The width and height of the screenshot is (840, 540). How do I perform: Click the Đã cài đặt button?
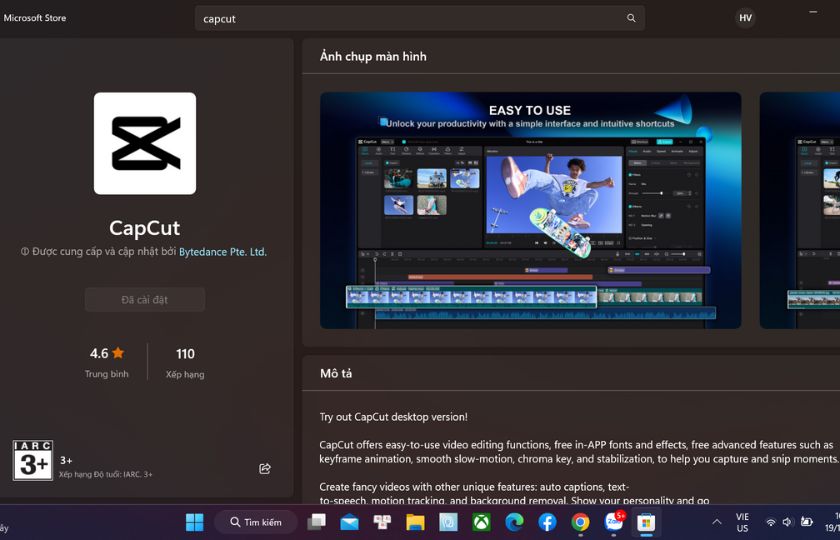click(145, 300)
